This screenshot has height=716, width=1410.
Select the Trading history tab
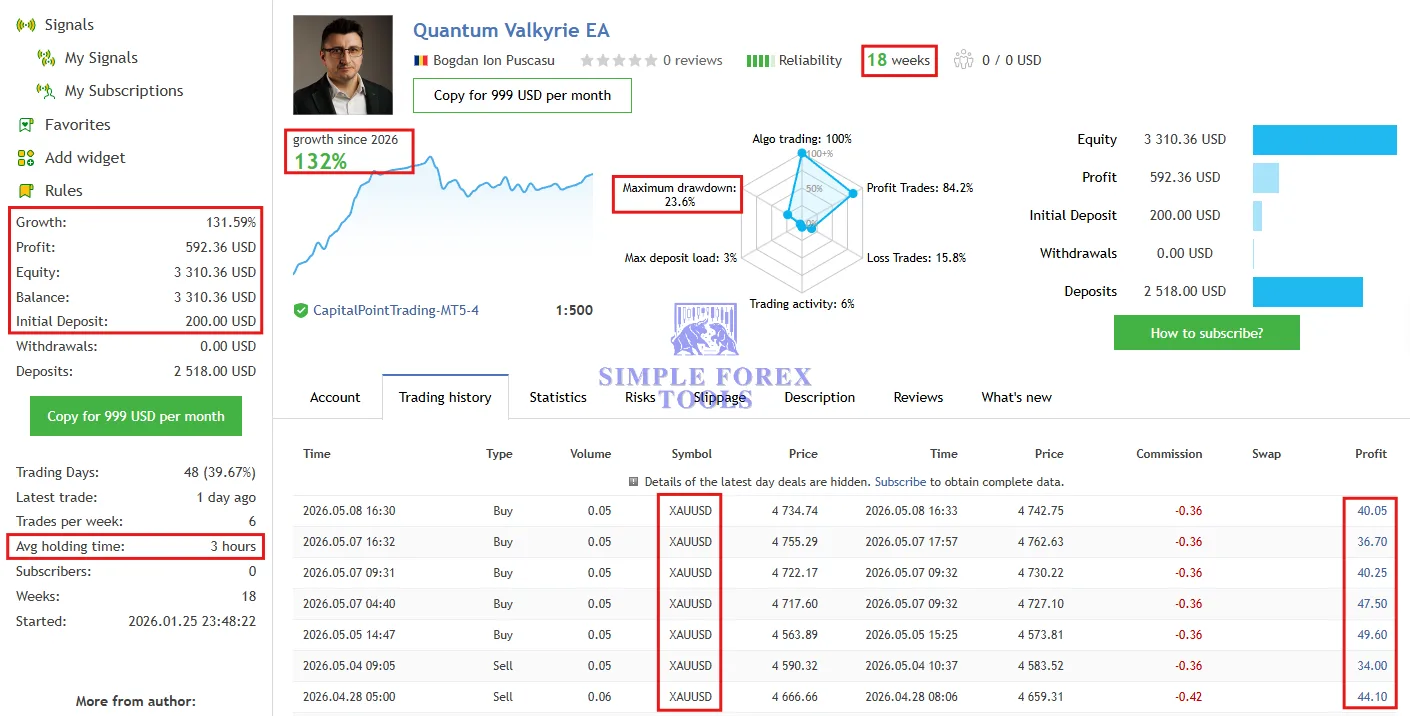pyautogui.click(x=445, y=397)
